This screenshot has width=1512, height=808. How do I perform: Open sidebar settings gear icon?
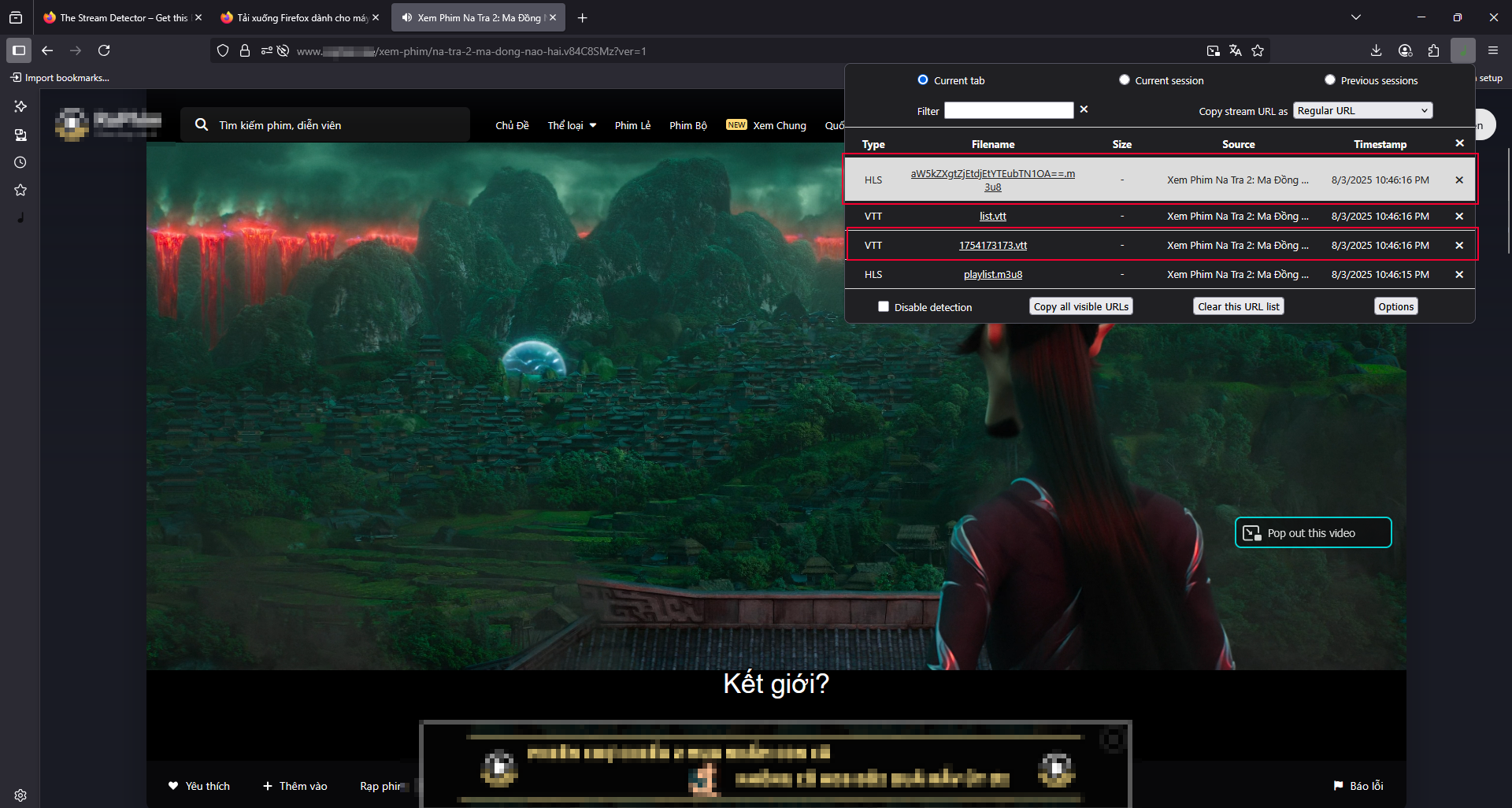20,795
